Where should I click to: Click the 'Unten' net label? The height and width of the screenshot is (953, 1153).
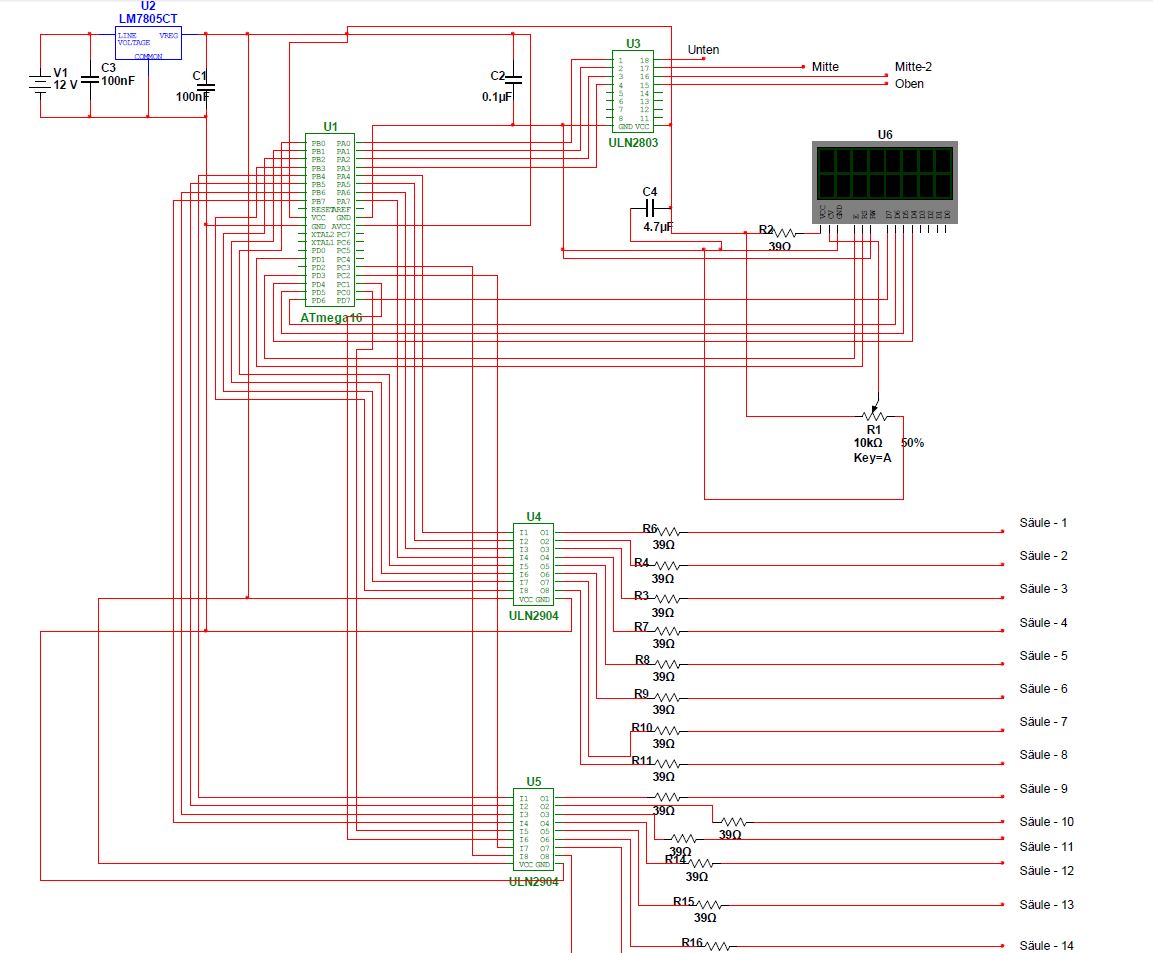[703, 50]
